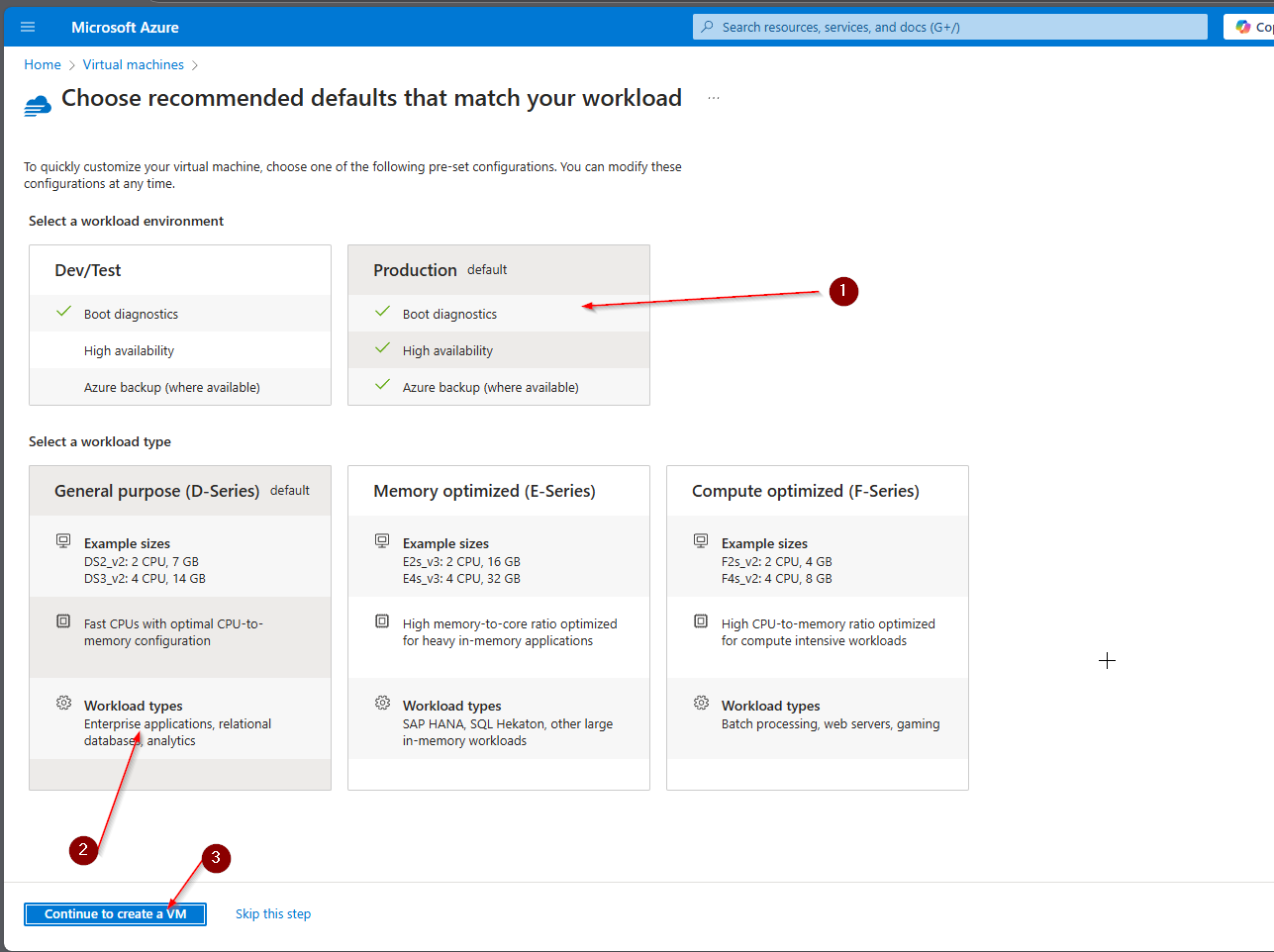Click the search magnifier icon
Viewport: 1274px width, 952px height.
tap(707, 27)
